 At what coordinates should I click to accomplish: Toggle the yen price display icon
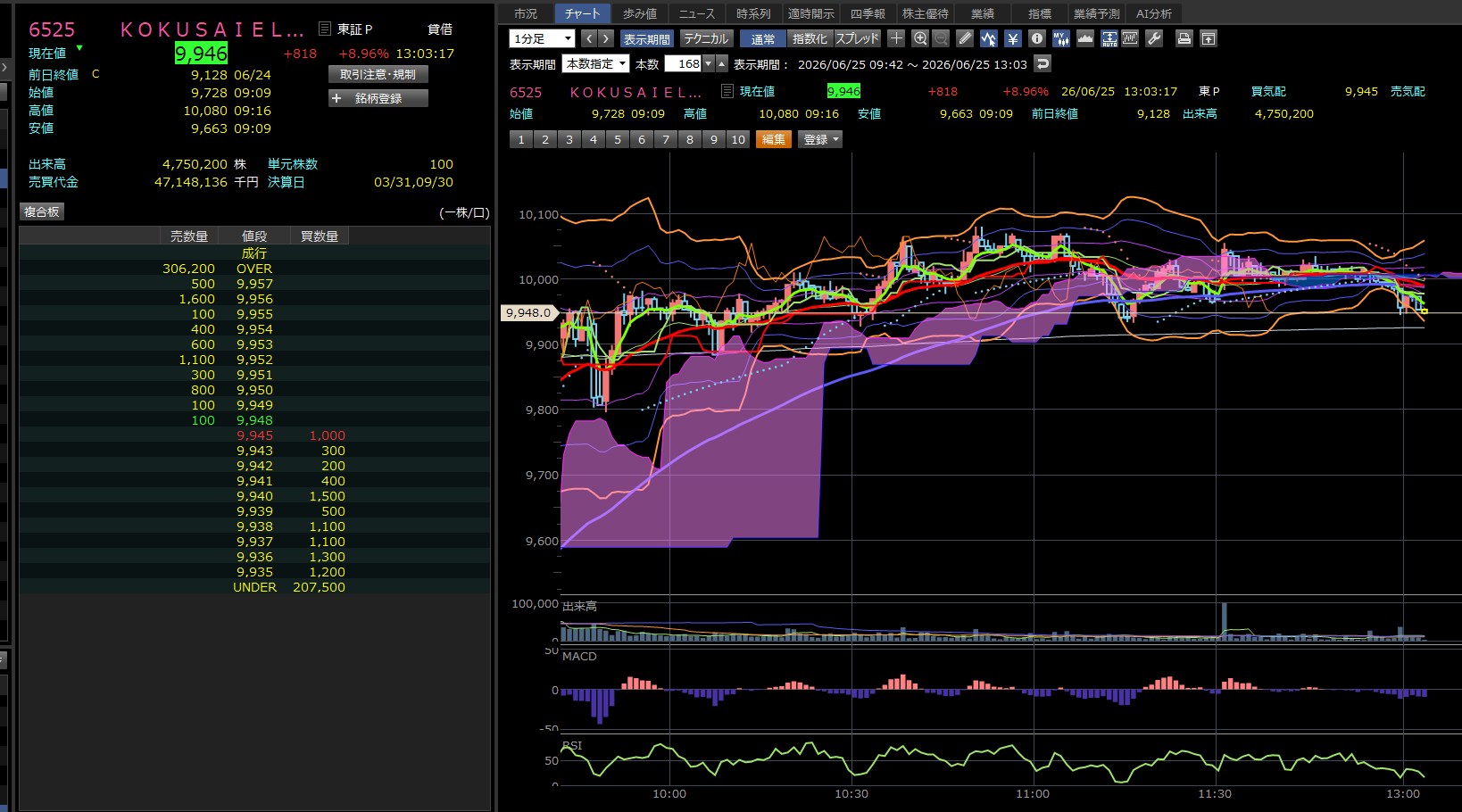click(x=1012, y=38)
